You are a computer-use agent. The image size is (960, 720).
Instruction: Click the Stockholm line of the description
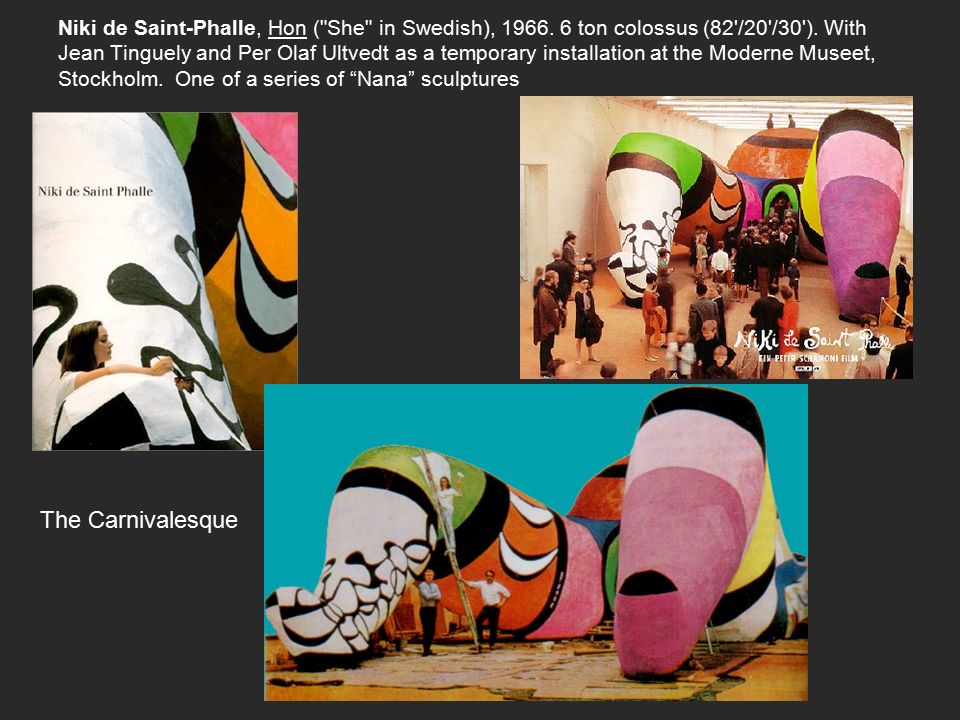tap(288, 79)
